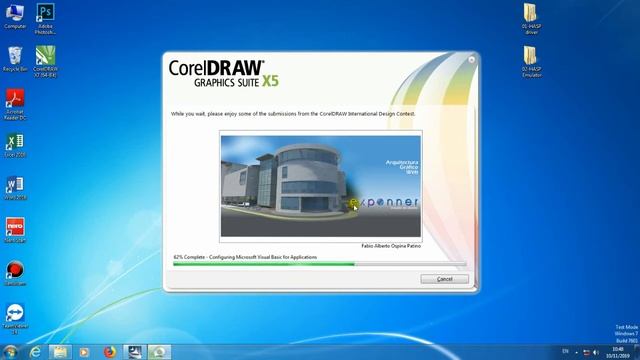The image size is (640, 360).
Task: Switch to the CorelDRAW setup taskbar button
Action: (x=159, y=352)
